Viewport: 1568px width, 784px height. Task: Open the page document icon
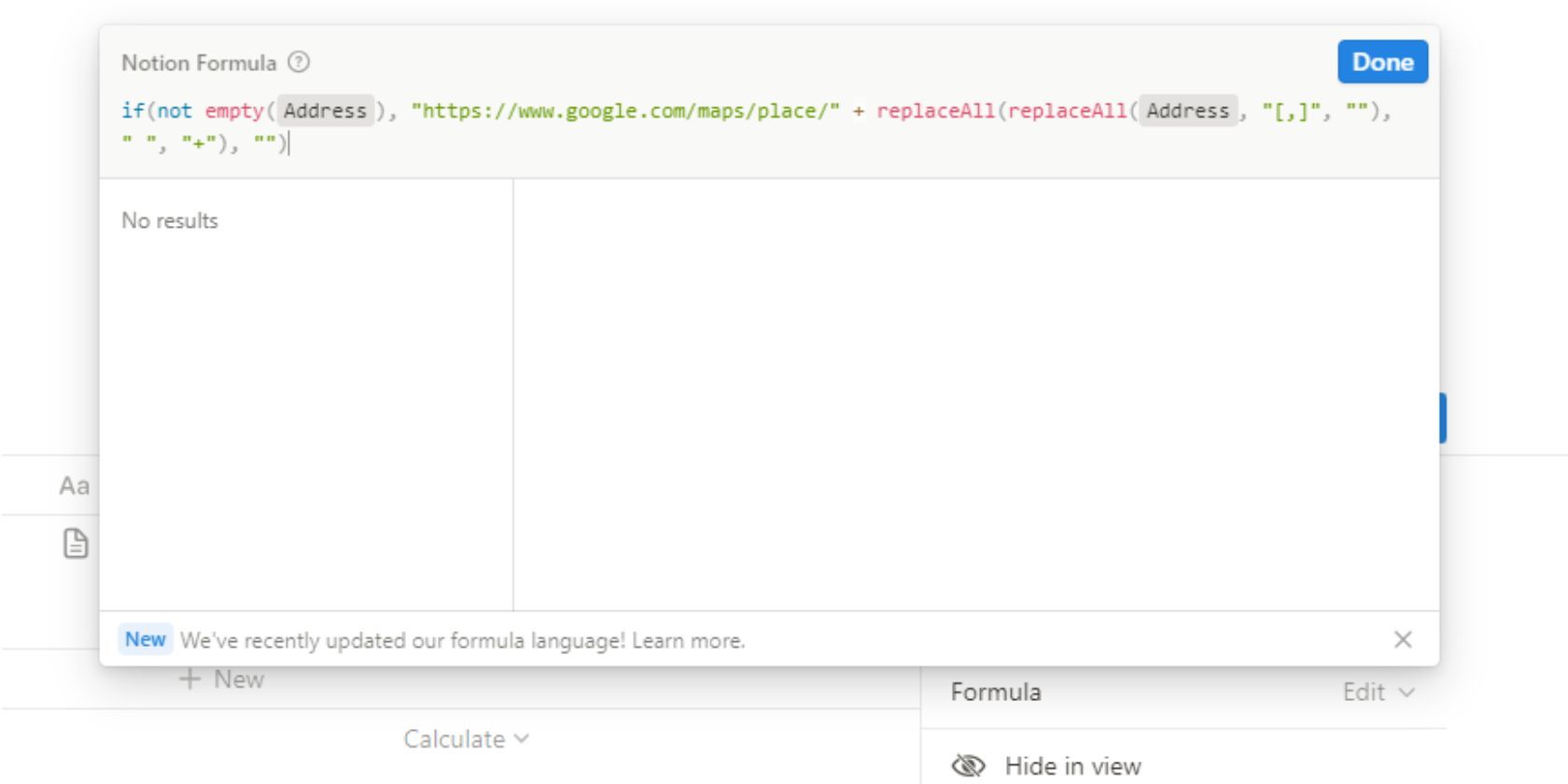76,543
